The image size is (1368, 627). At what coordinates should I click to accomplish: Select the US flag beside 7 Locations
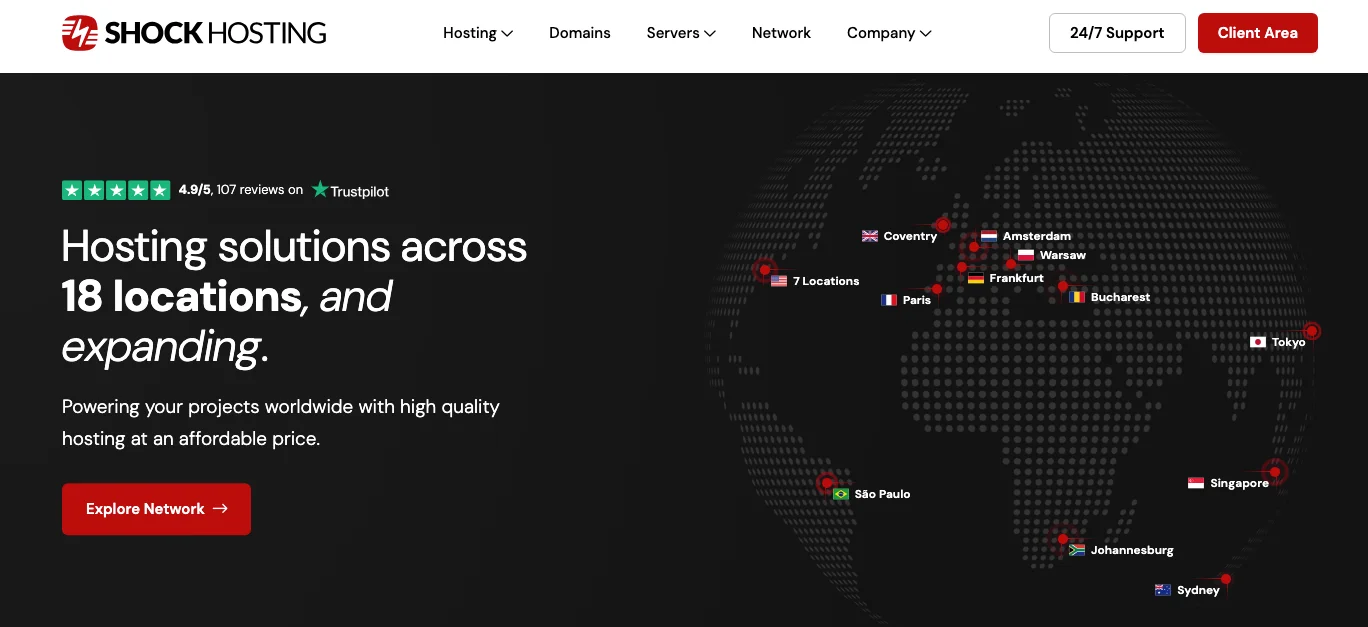tap(779, 281)
